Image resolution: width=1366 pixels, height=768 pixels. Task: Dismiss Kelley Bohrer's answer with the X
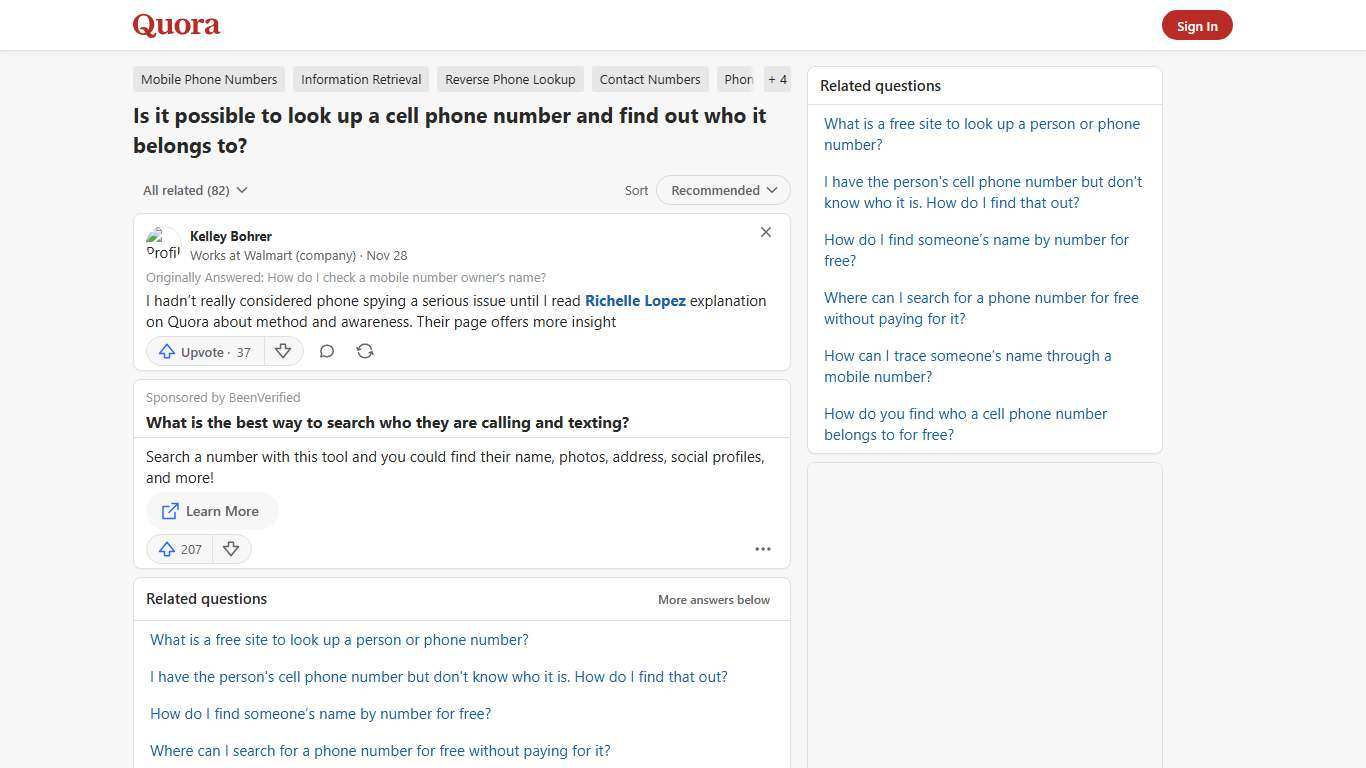pos(765,232)
